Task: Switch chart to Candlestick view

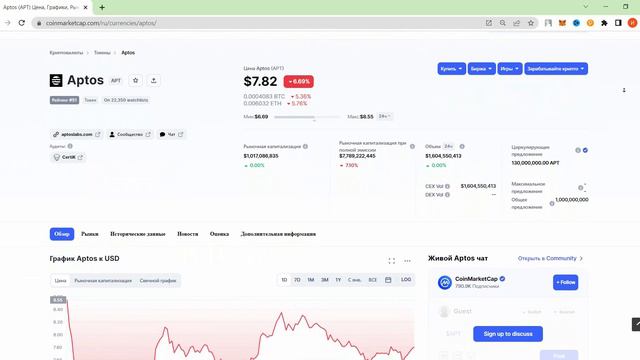Action: 158,280
